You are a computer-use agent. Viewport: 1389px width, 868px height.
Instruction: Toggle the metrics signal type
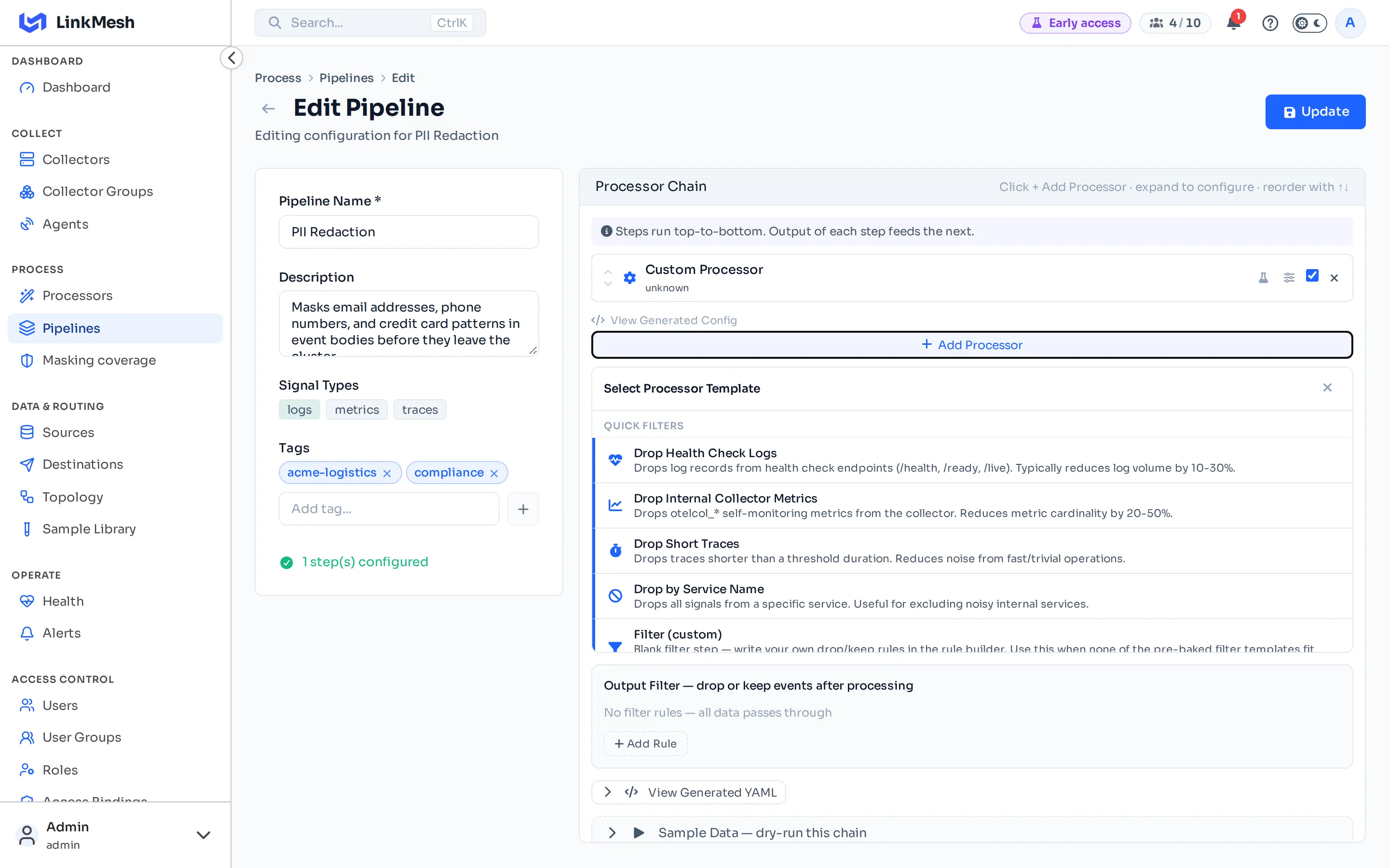356,409
